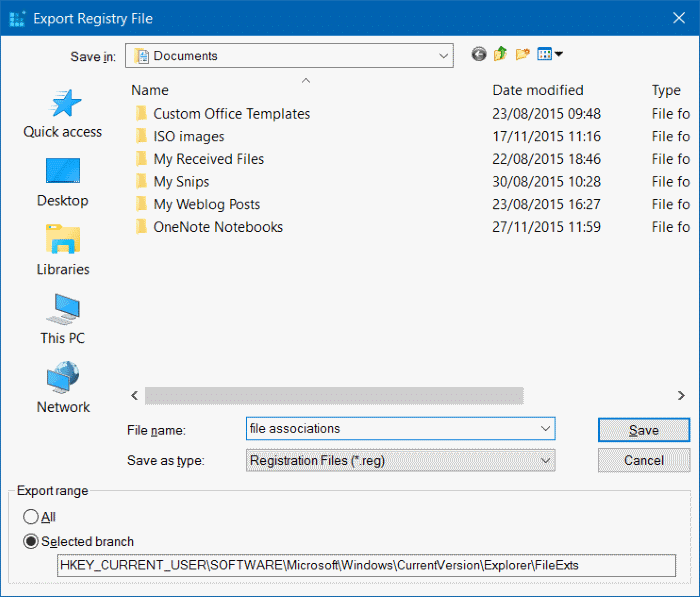
Task: Create a new folder icon
Action: click(522, 54)
